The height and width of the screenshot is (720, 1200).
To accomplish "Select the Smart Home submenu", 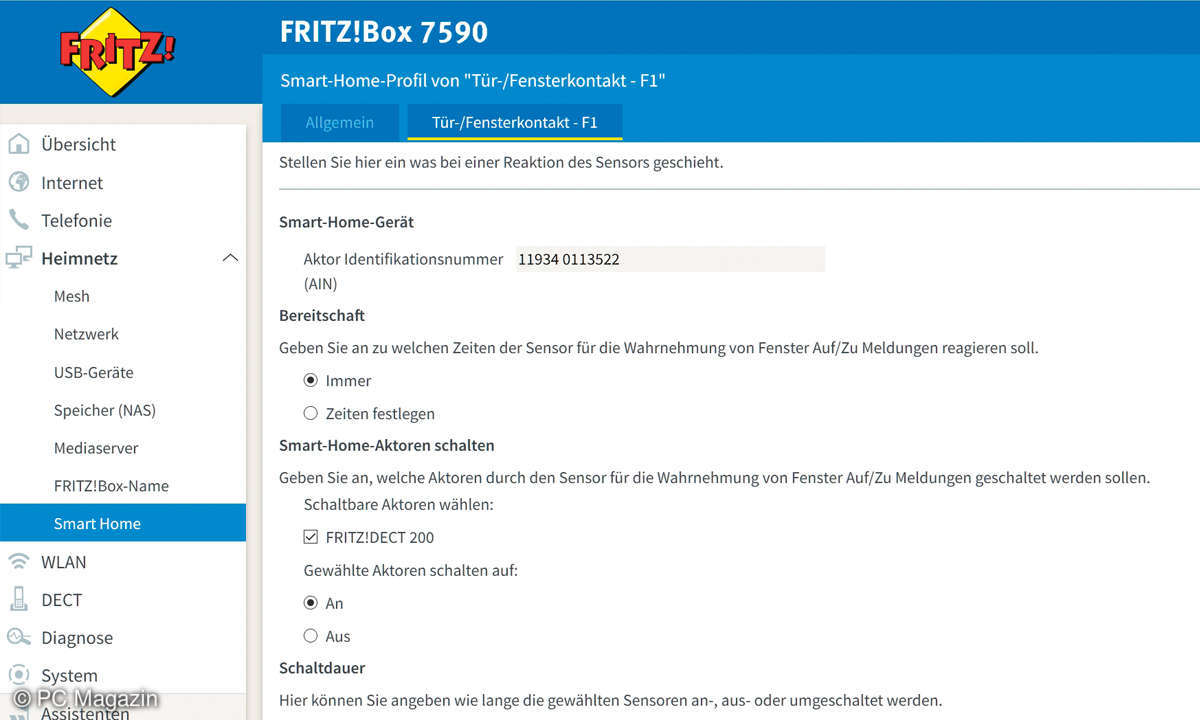I will 123,523.
